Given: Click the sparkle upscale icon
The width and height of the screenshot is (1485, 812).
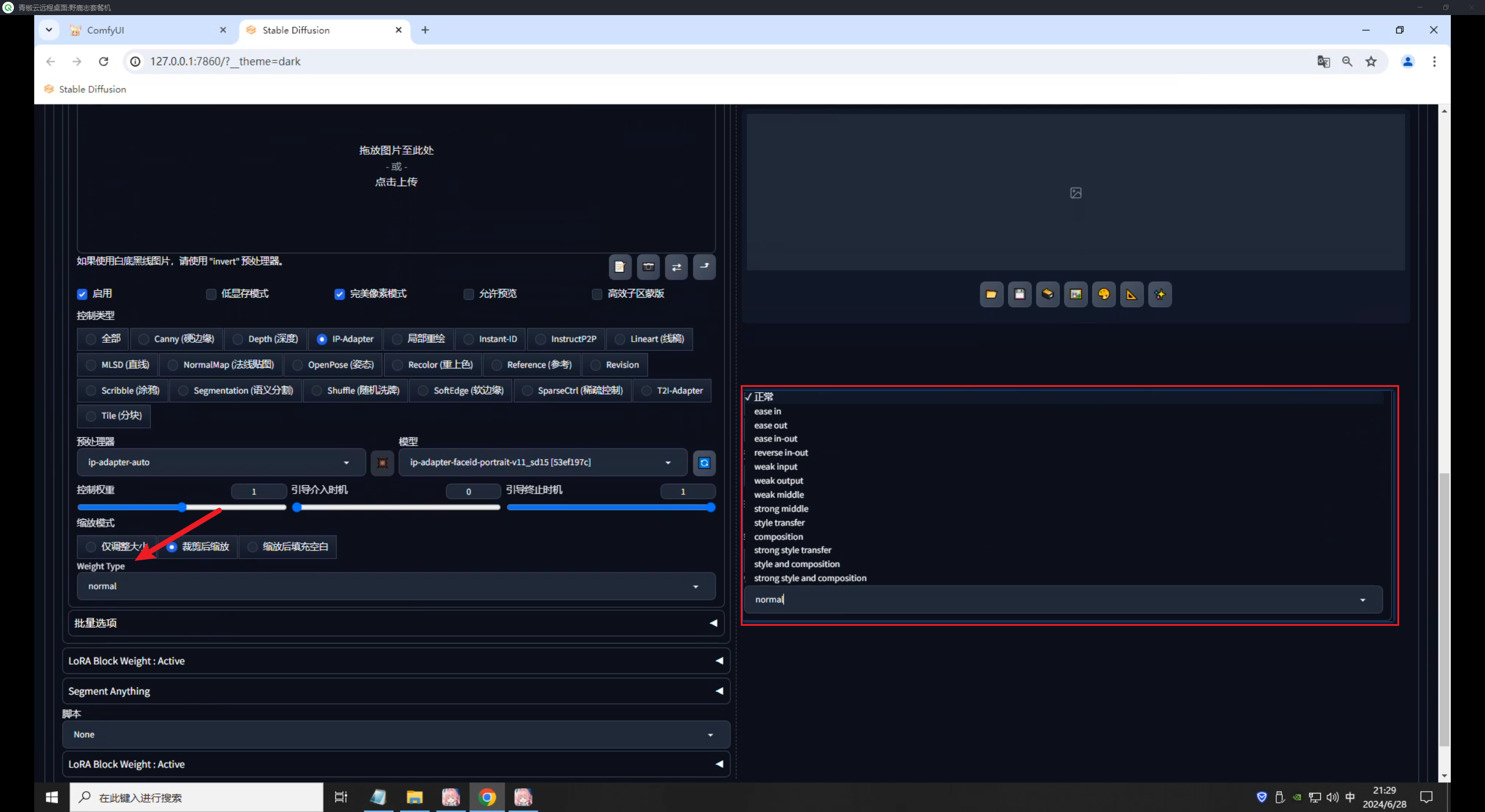Looking at the screenshot, I should [x=1160, y=295].
